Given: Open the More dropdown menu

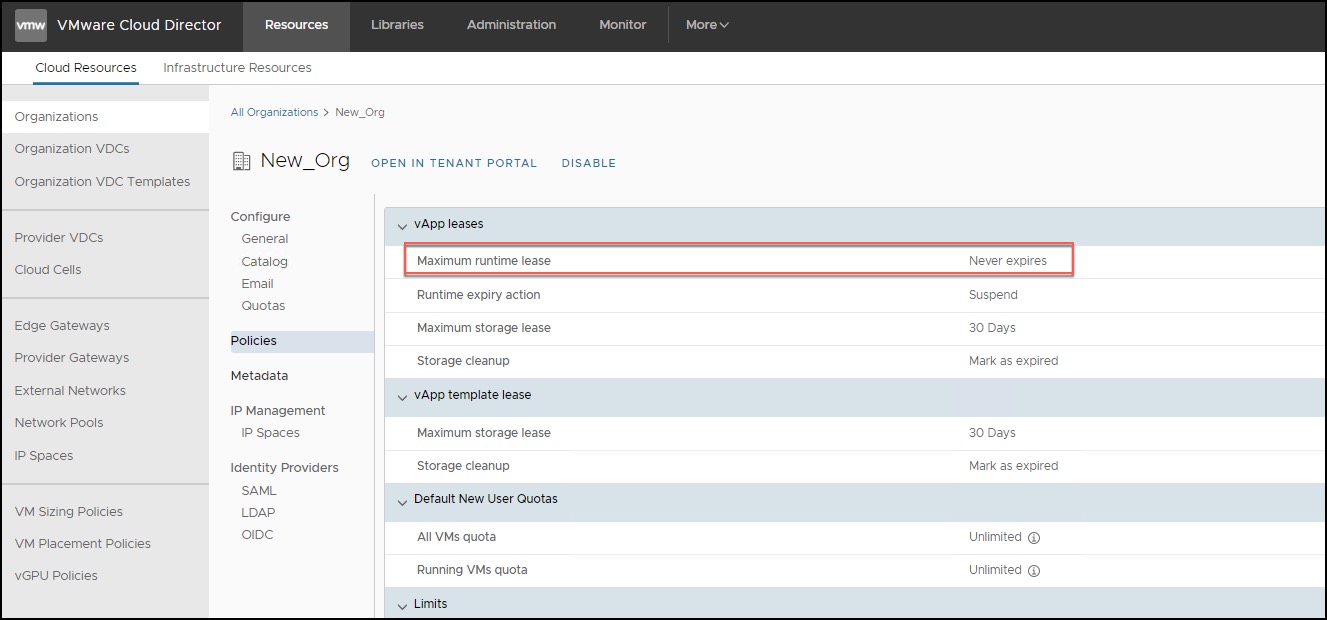Looking at the screenshot, I should click(x=706, y=25).
